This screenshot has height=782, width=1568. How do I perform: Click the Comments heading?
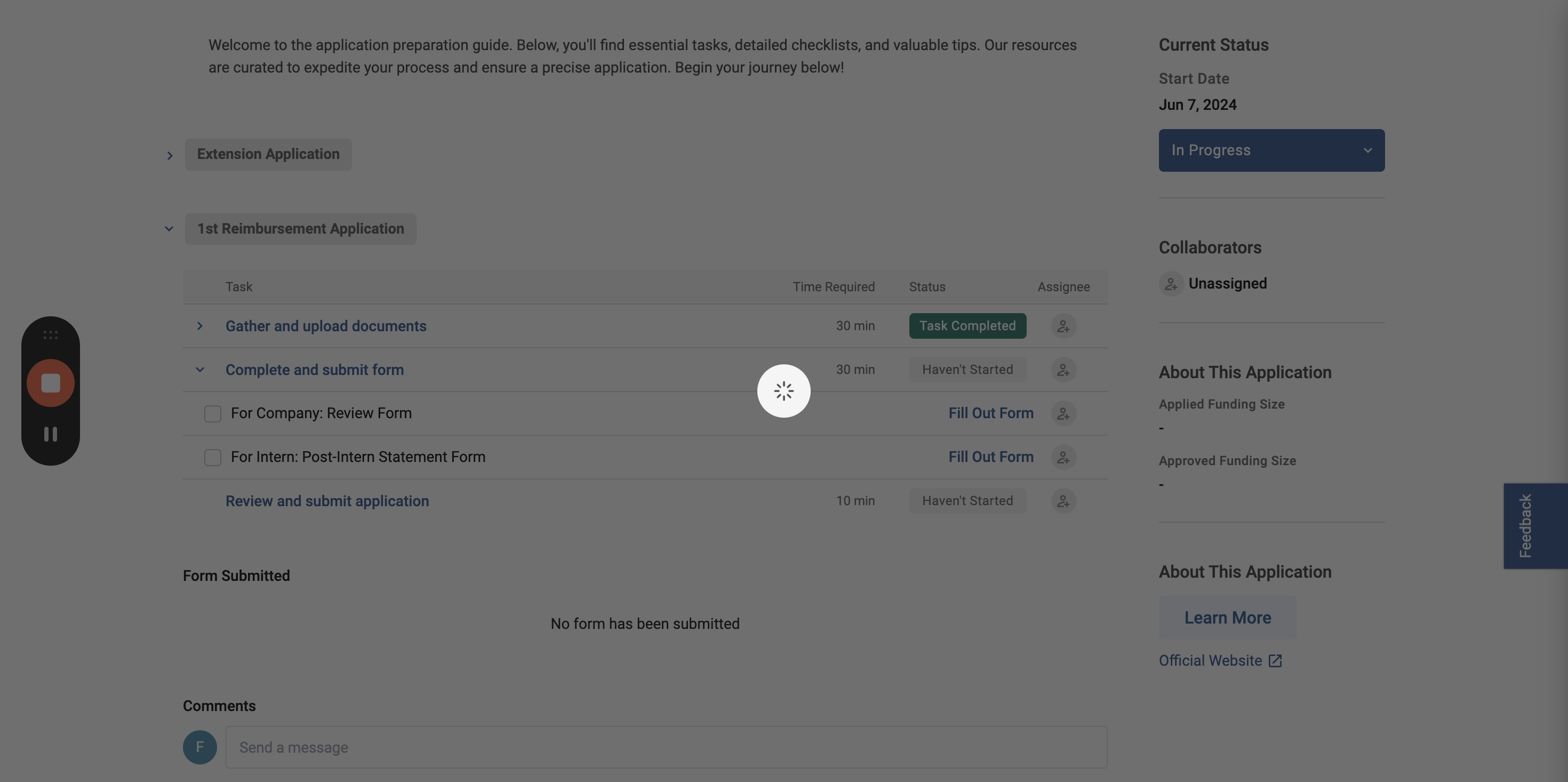(x=219, y=706)
